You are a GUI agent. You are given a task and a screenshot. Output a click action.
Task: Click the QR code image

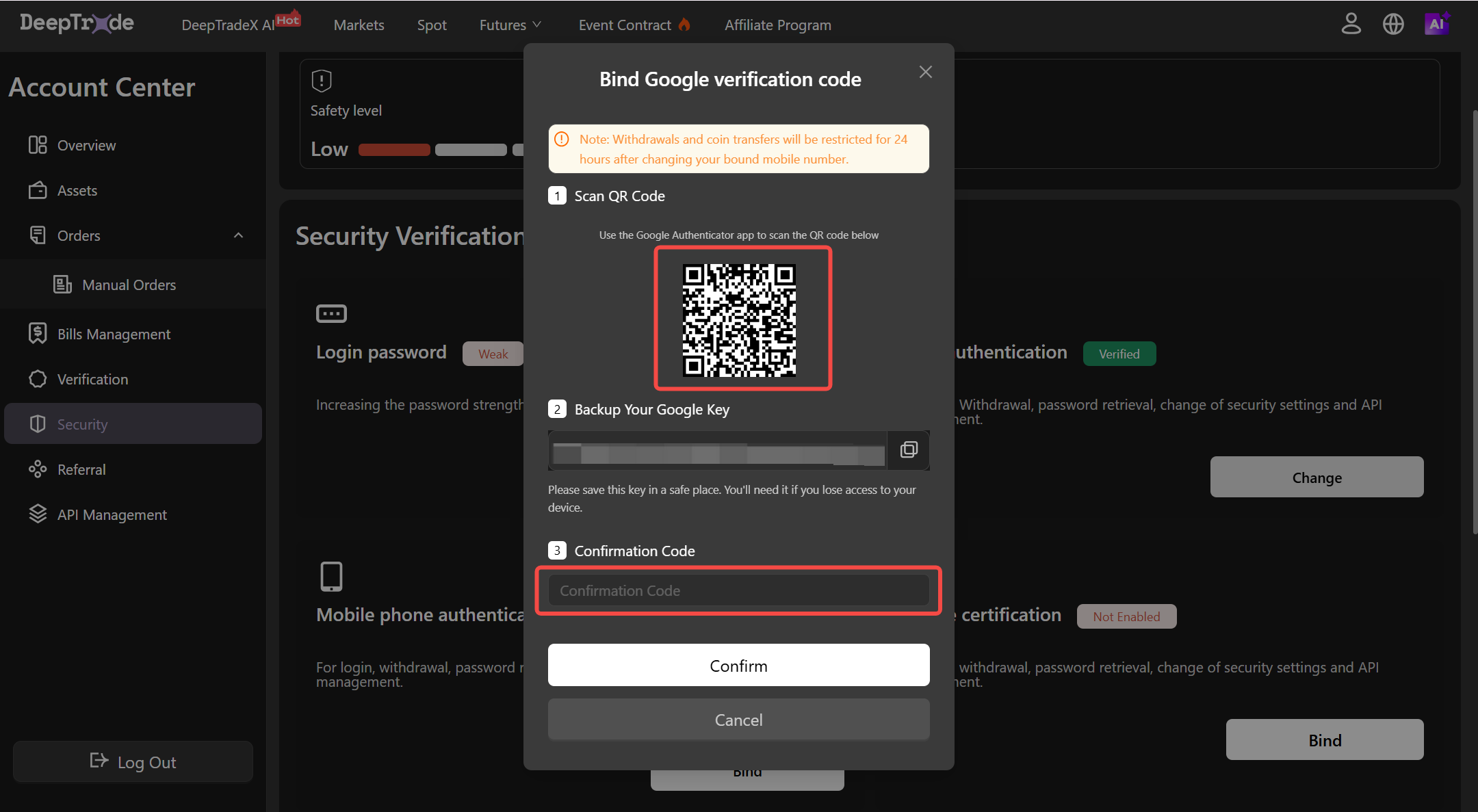coord(739,320)
